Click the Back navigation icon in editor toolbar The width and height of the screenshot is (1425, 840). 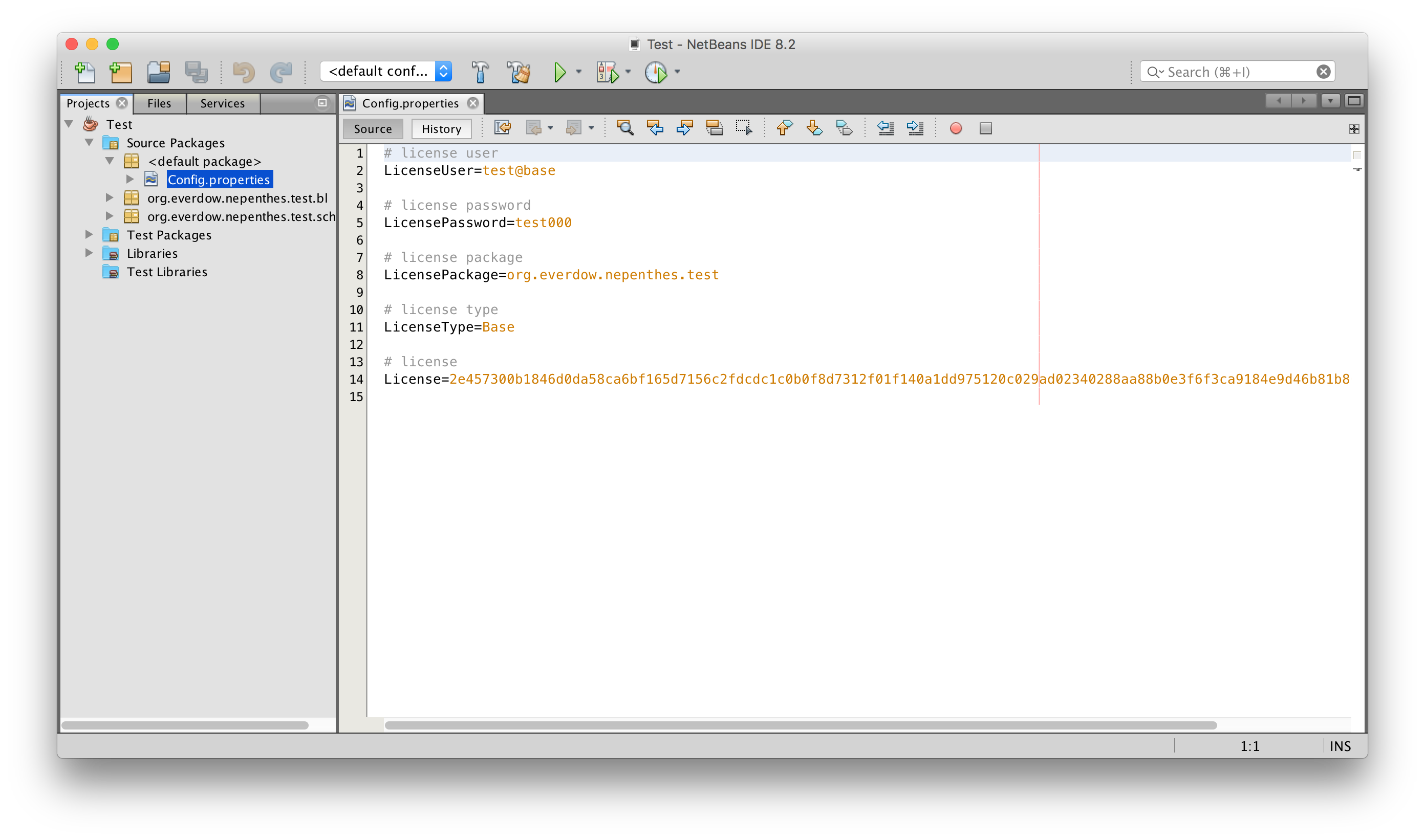point(533,128)
